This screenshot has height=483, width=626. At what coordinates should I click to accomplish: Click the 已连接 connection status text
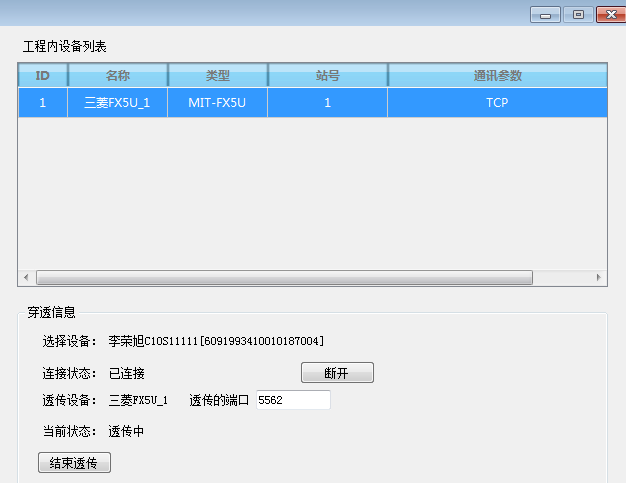[127, 374]
